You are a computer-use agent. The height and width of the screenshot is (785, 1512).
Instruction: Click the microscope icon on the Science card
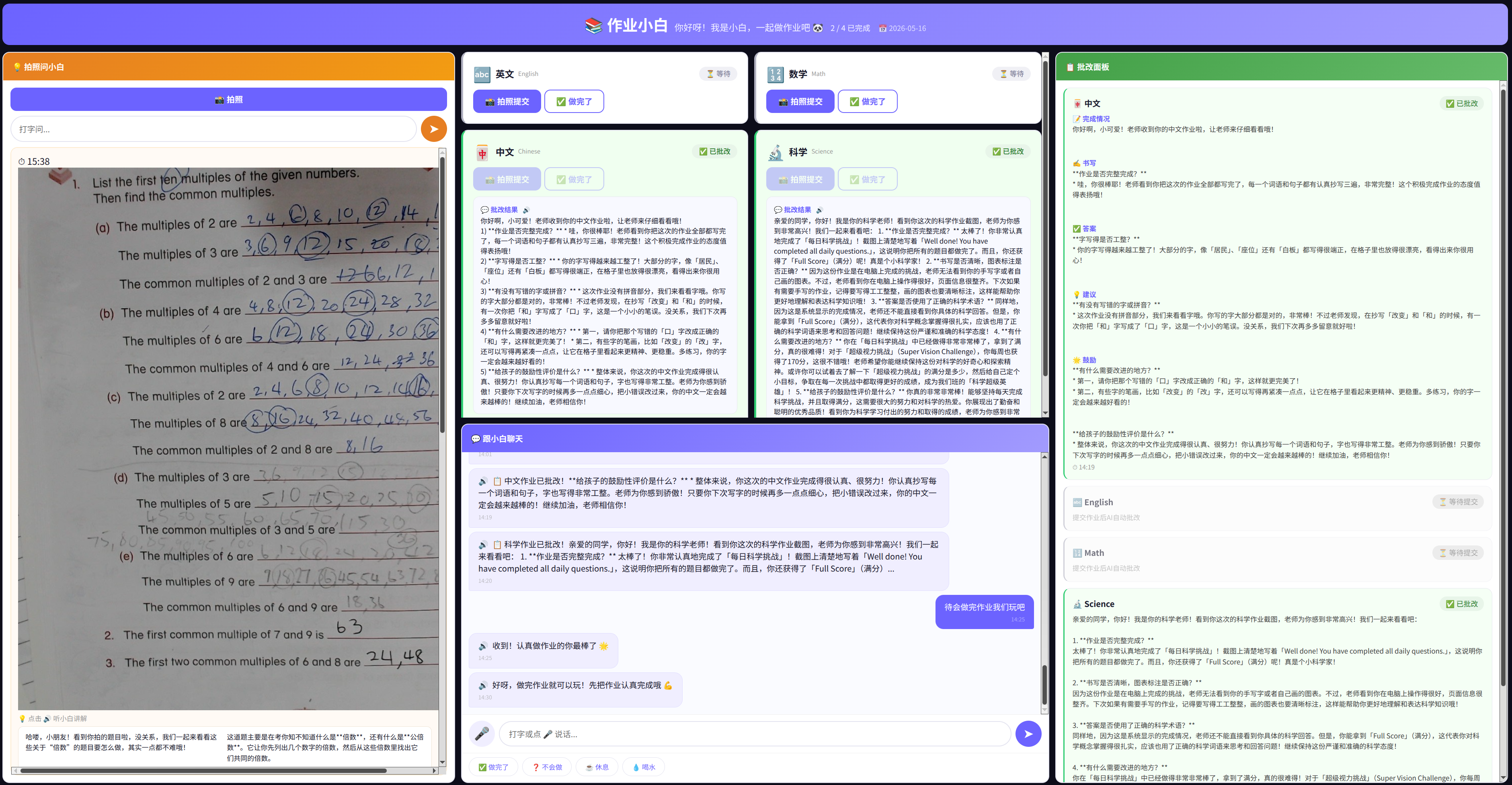pyautogui.click(x=775, y=153)
